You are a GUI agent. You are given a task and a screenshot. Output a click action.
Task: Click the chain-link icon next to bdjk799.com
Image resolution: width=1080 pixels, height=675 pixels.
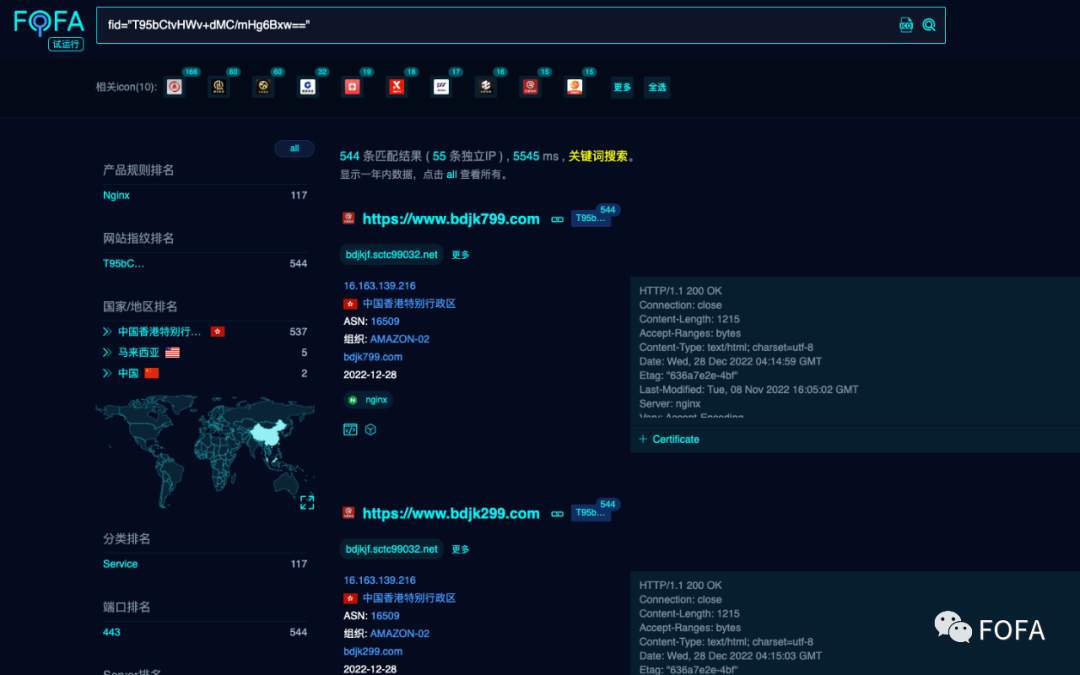pyautogui.click(x=557, y=220)
